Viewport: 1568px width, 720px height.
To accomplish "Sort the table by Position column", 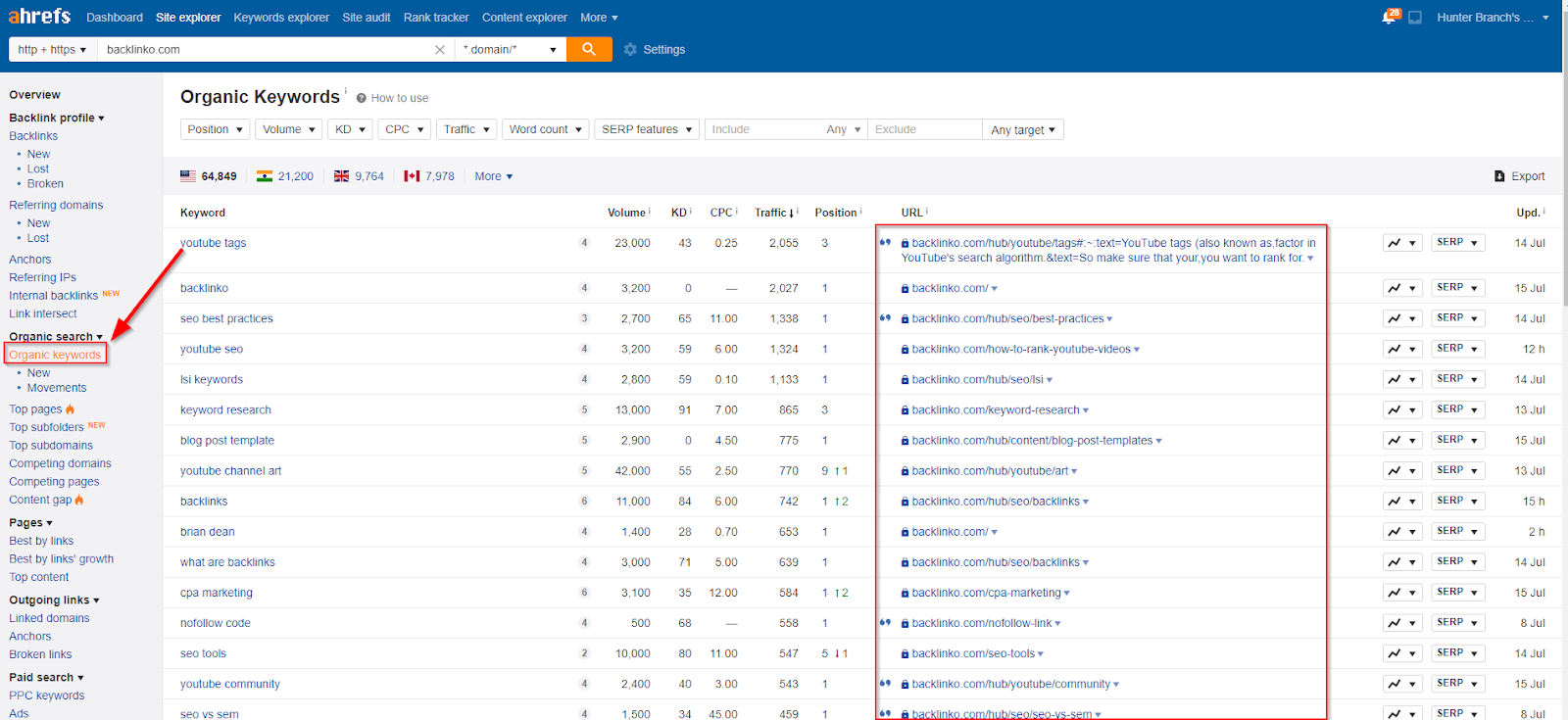I will pos(837,213).
